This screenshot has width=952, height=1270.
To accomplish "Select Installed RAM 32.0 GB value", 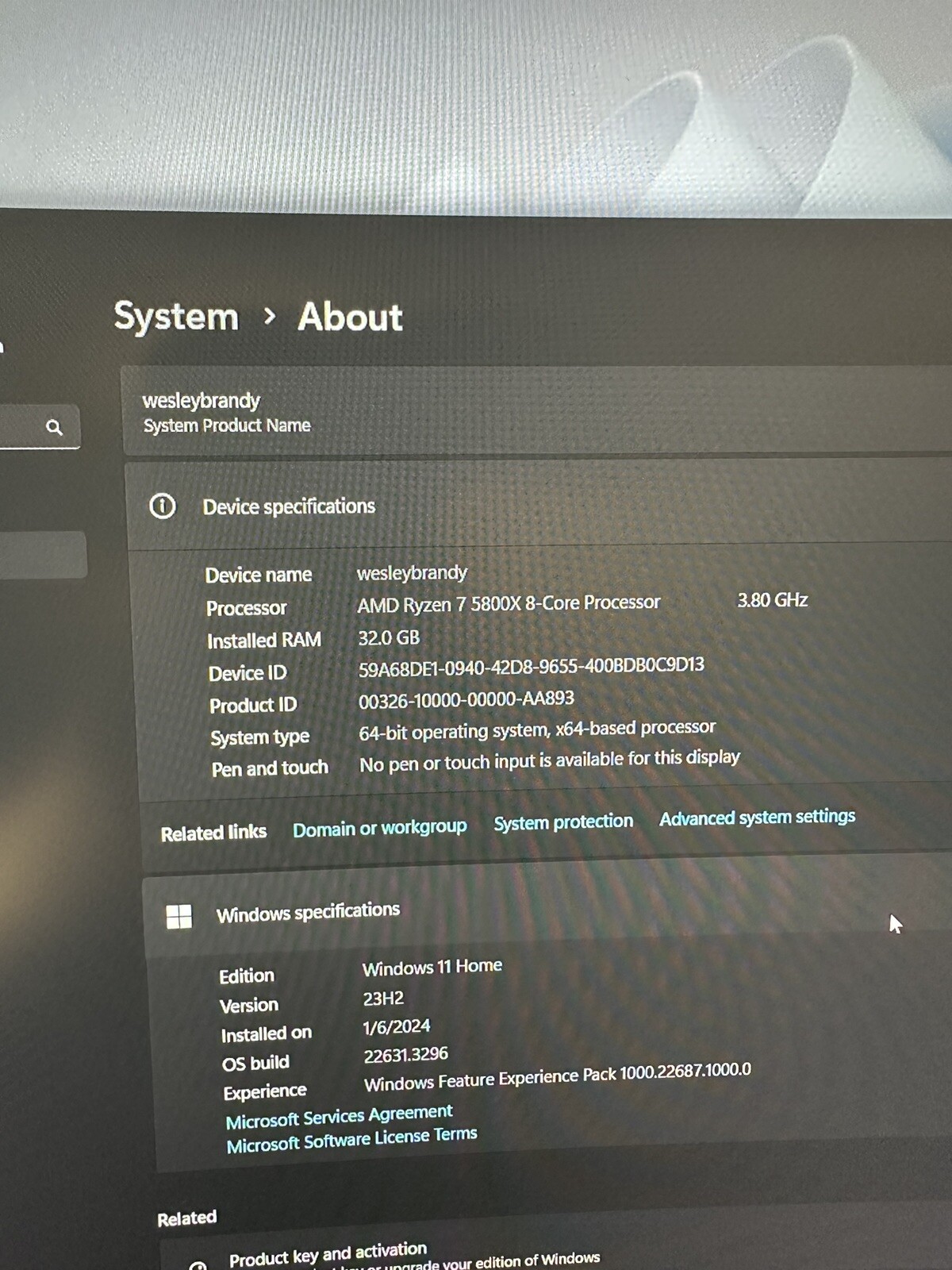I will tap(389, 637).
